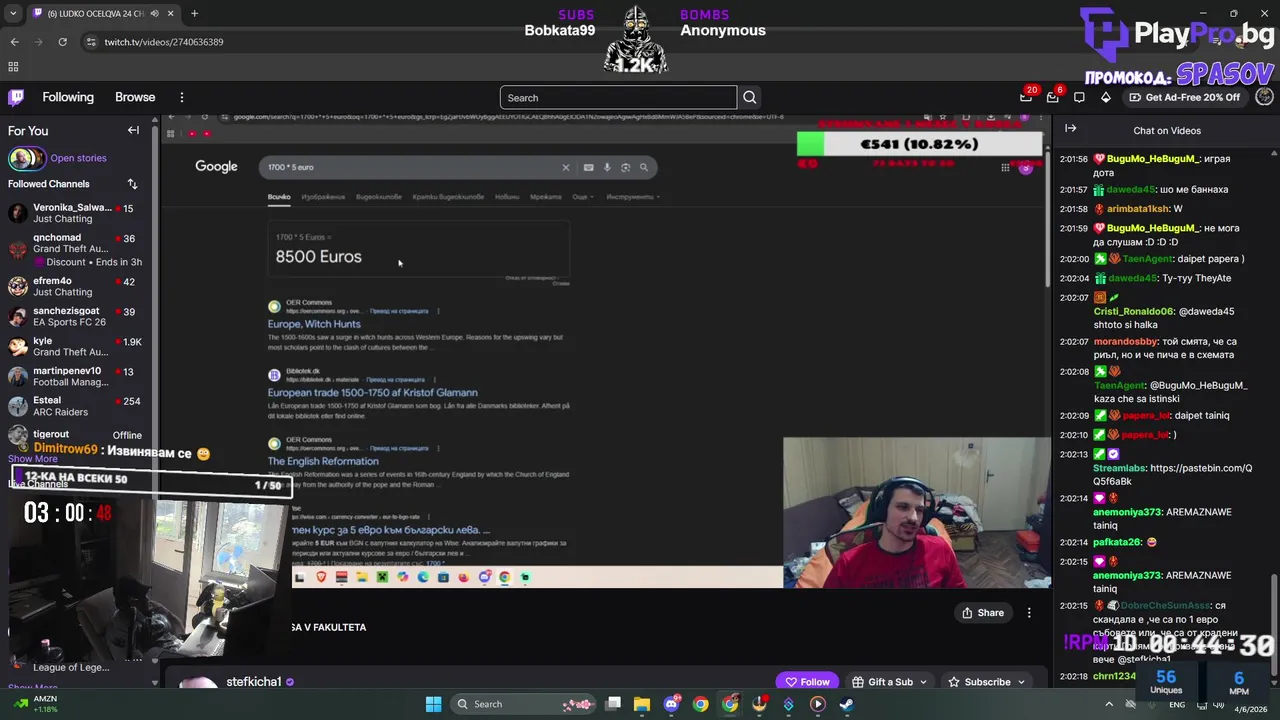The height and width of the screenshot is (720, 1280).
Task: Click username Cristi_Ronaldo06 in chat
Action: coord(1134,311)
